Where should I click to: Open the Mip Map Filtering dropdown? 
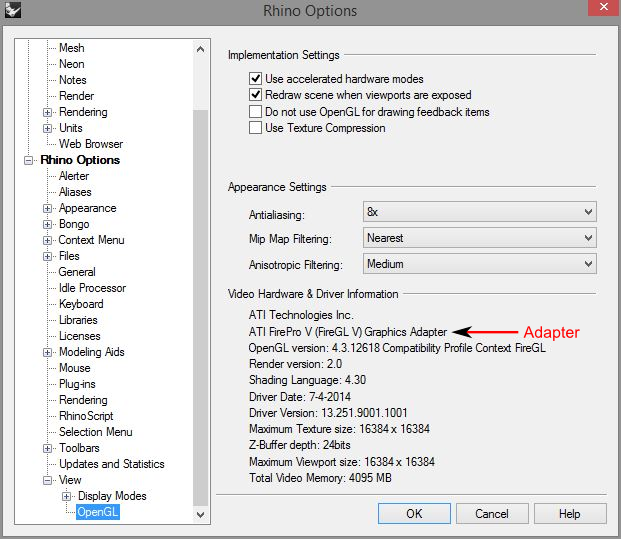point(479,238)
